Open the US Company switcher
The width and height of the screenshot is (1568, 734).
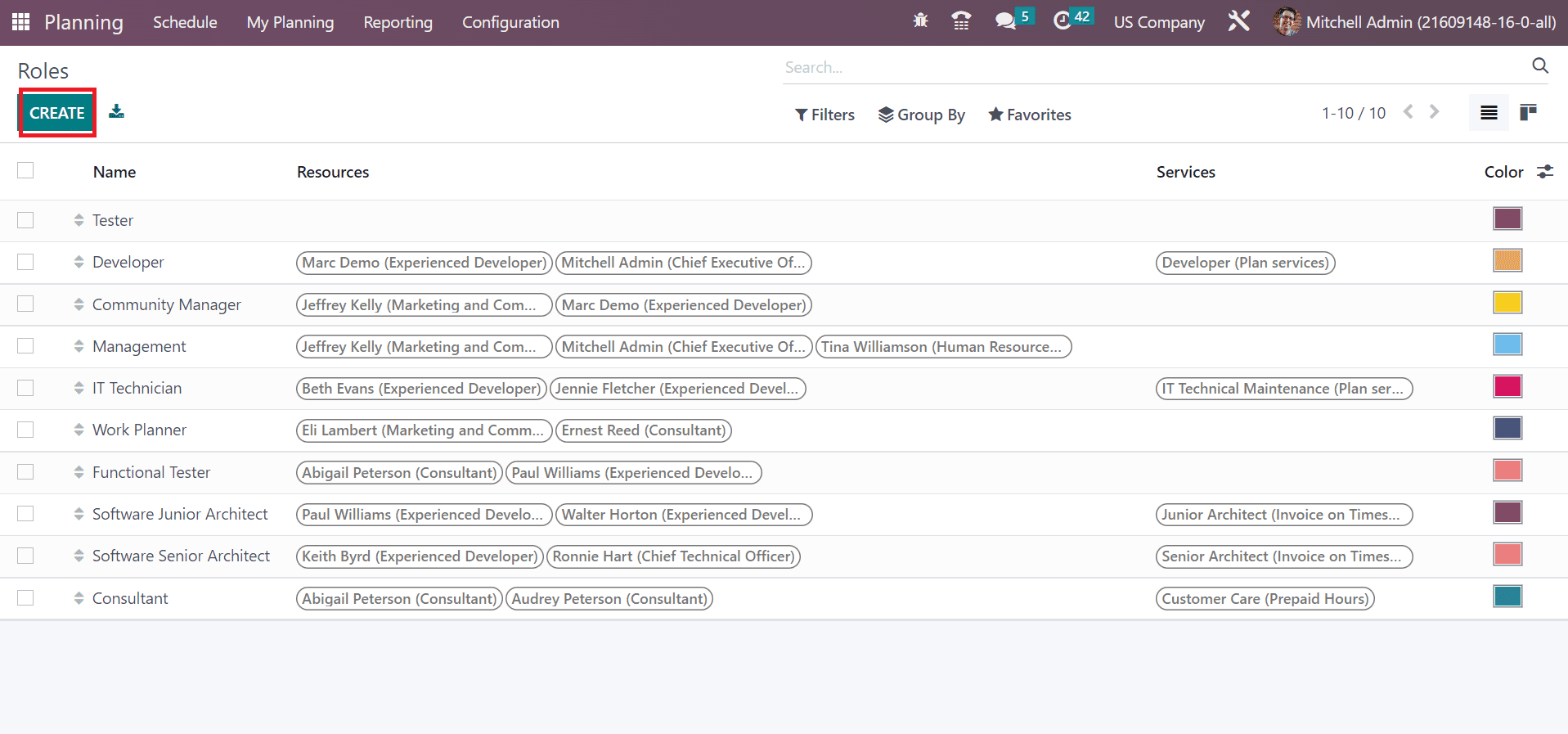(1159, 22)
